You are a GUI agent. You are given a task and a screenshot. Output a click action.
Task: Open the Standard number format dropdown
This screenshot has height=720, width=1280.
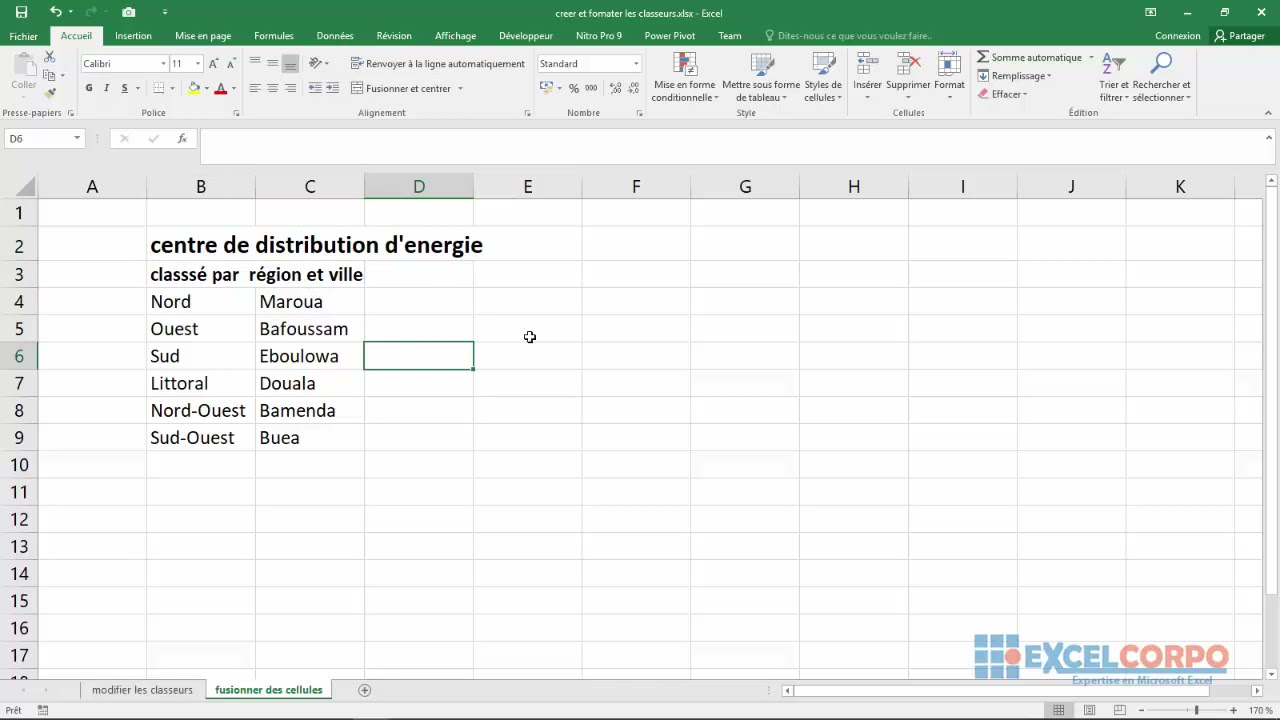tap(635, 63)
